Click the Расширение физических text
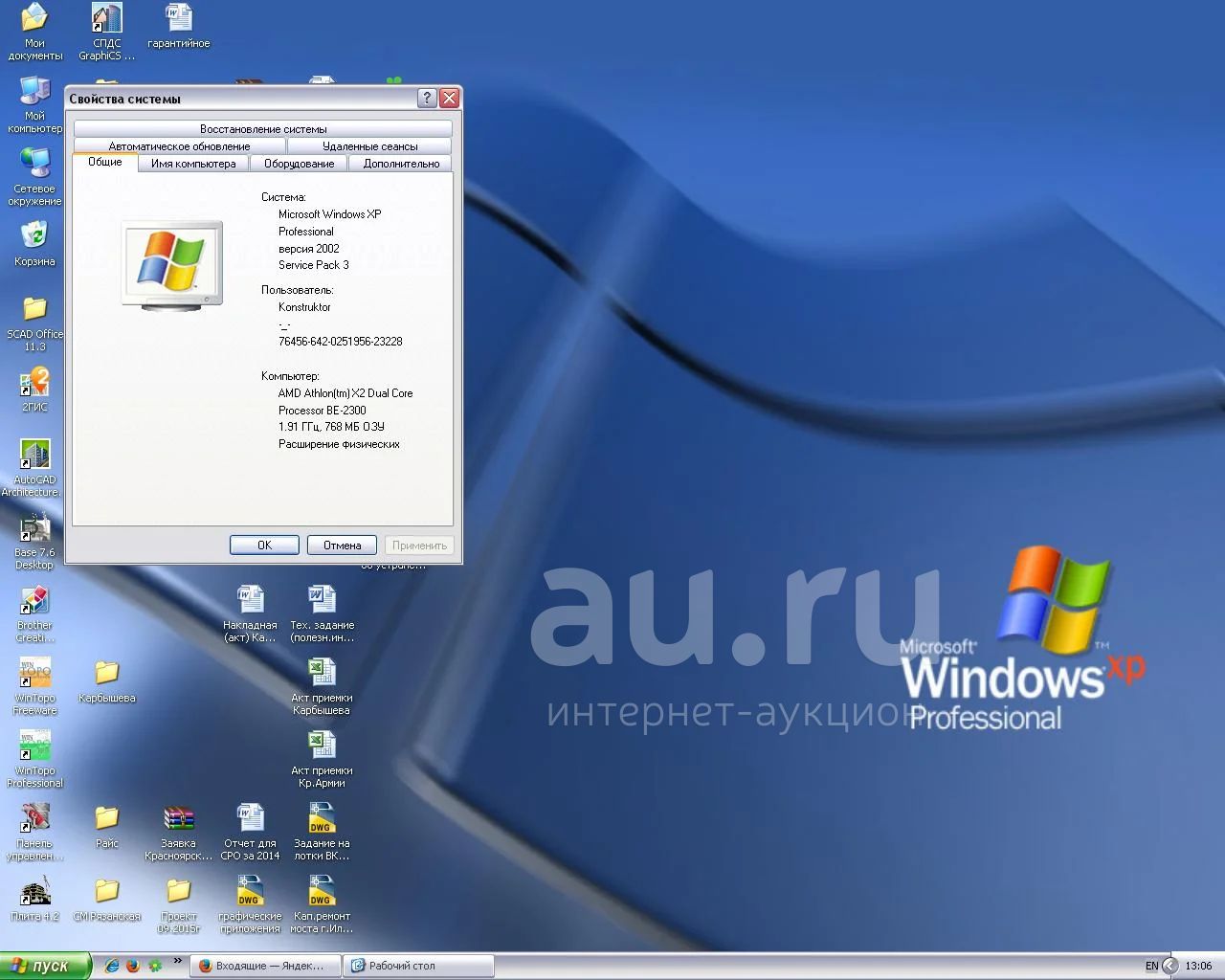The height and width of the screenshot is (980, 1225). 339,444
